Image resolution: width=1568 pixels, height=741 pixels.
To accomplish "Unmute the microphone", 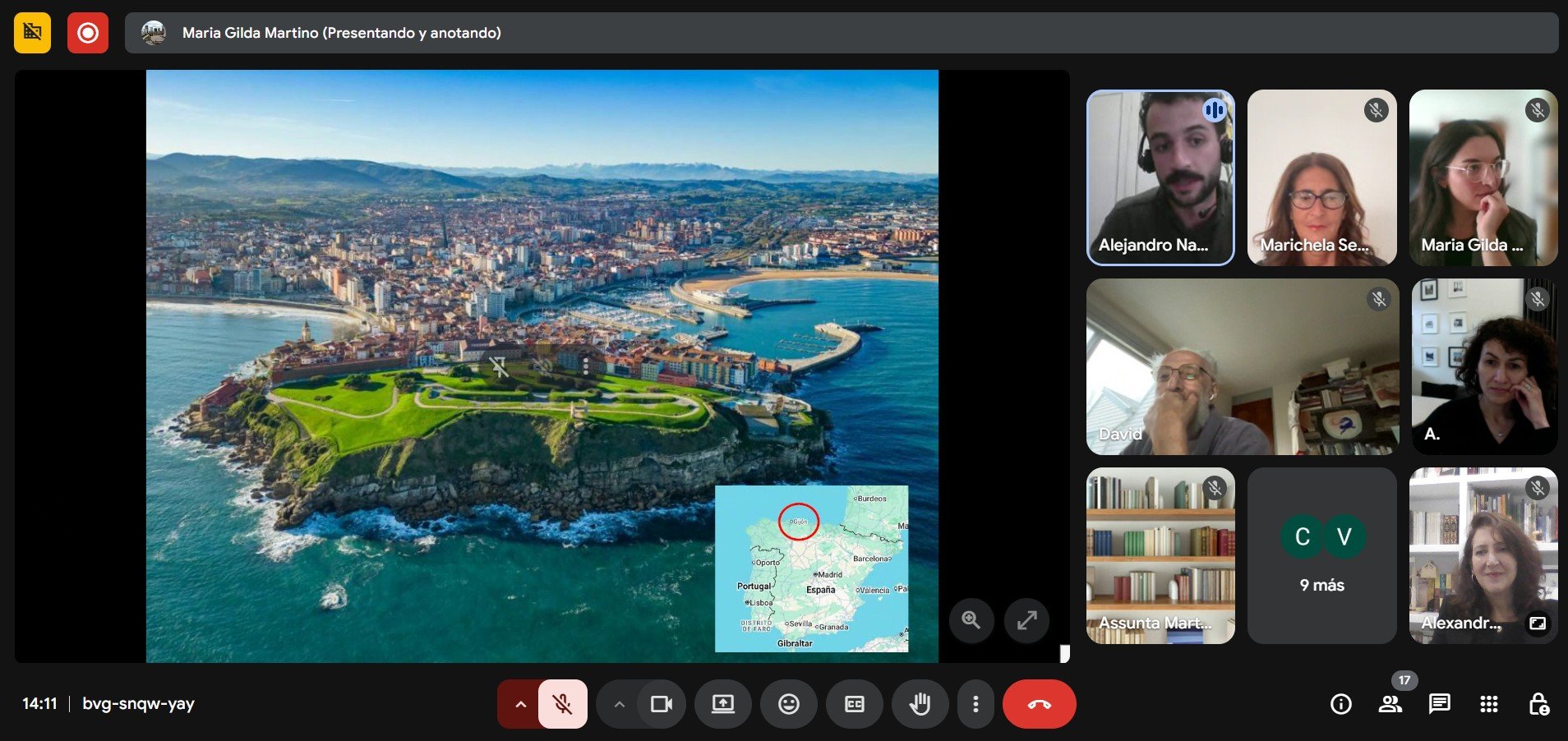I will coord(563,704).
